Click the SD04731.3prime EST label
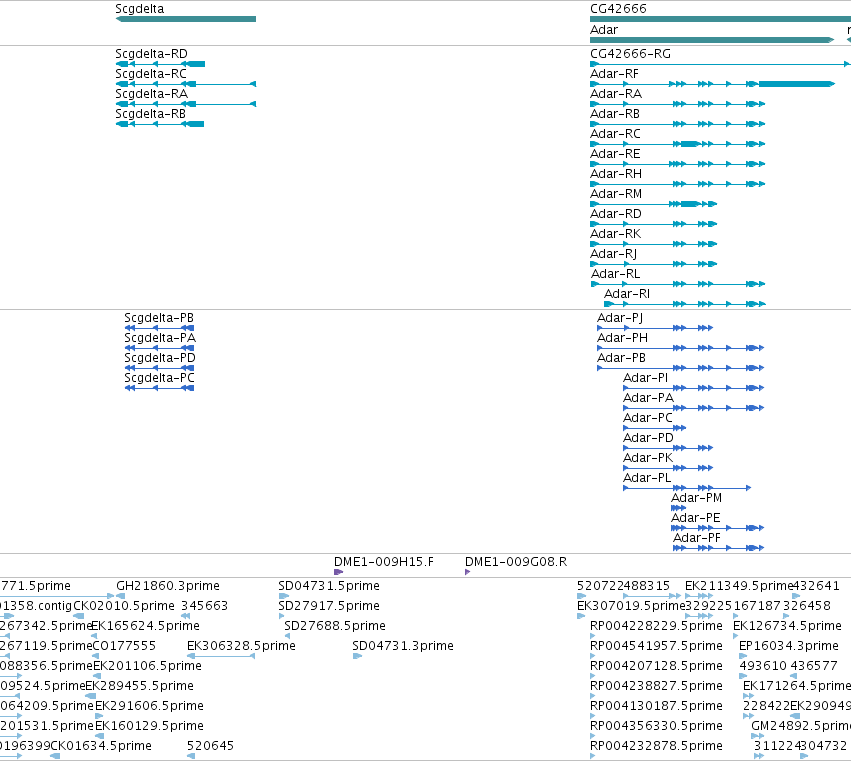Viewport: 851px width, 761px height. (x=403, y=646)
